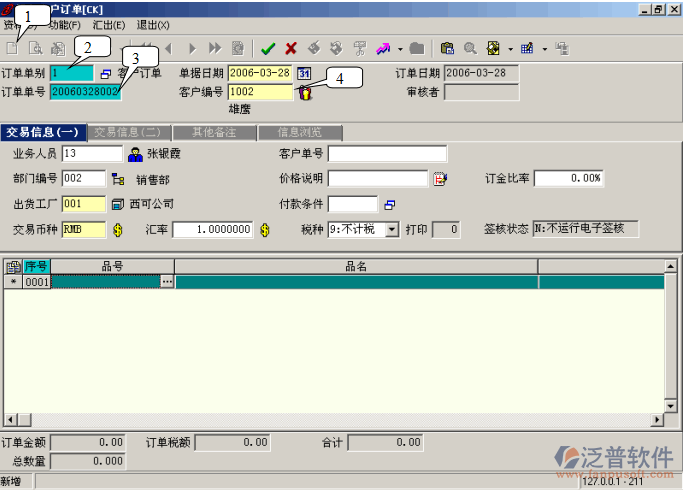Click the 订金比率 field 0.00%

click(x=569, y=178)
